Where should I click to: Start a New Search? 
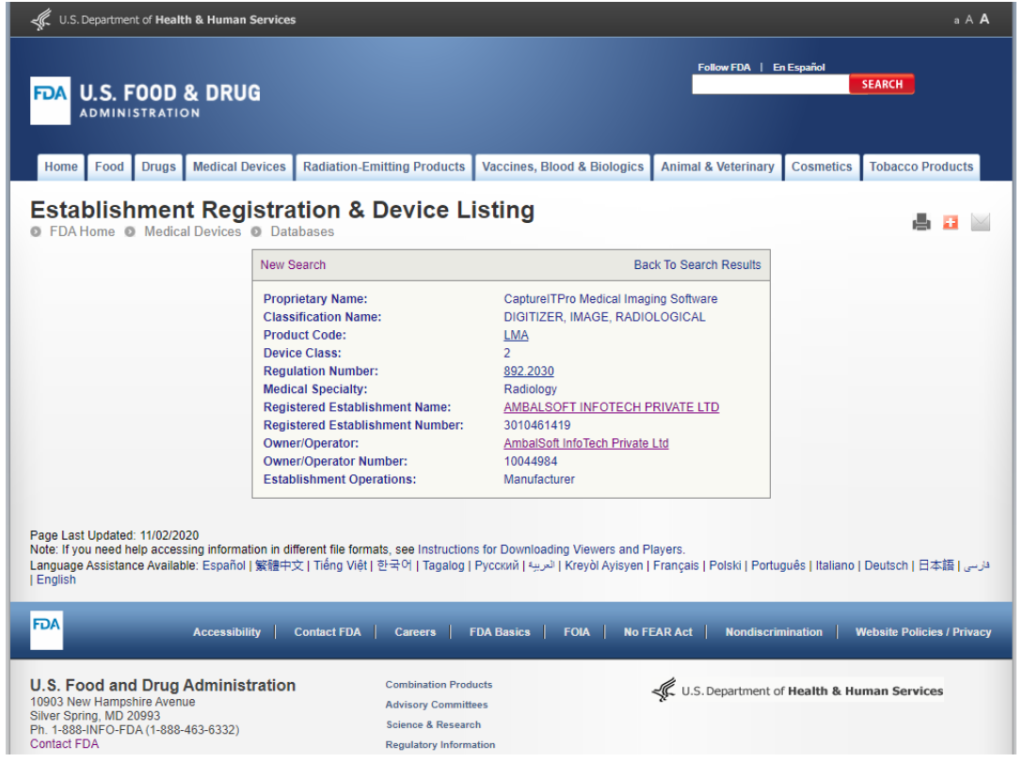point(293,265)
